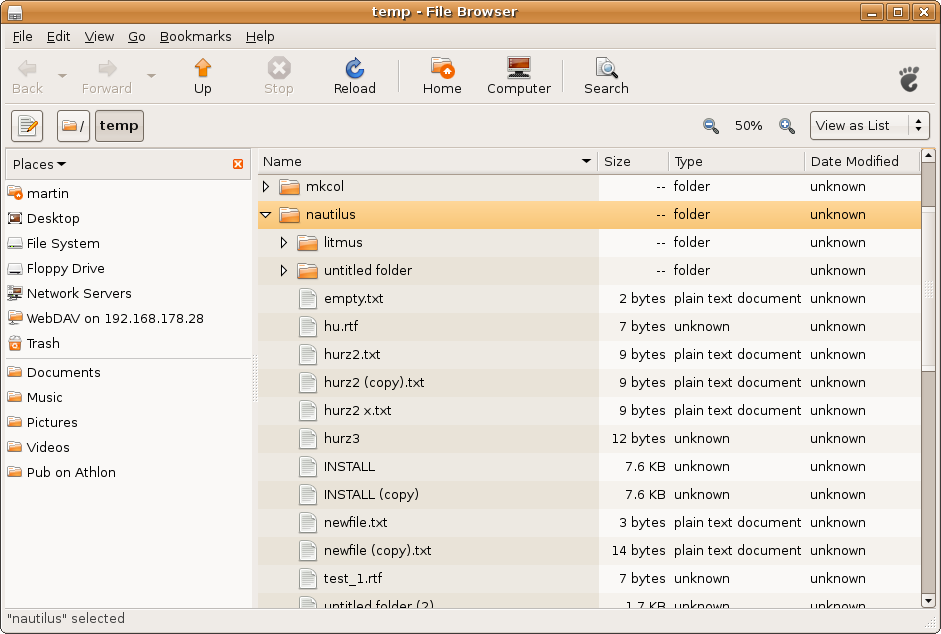
Task: Expand the litmus folder
Action: 284,243
